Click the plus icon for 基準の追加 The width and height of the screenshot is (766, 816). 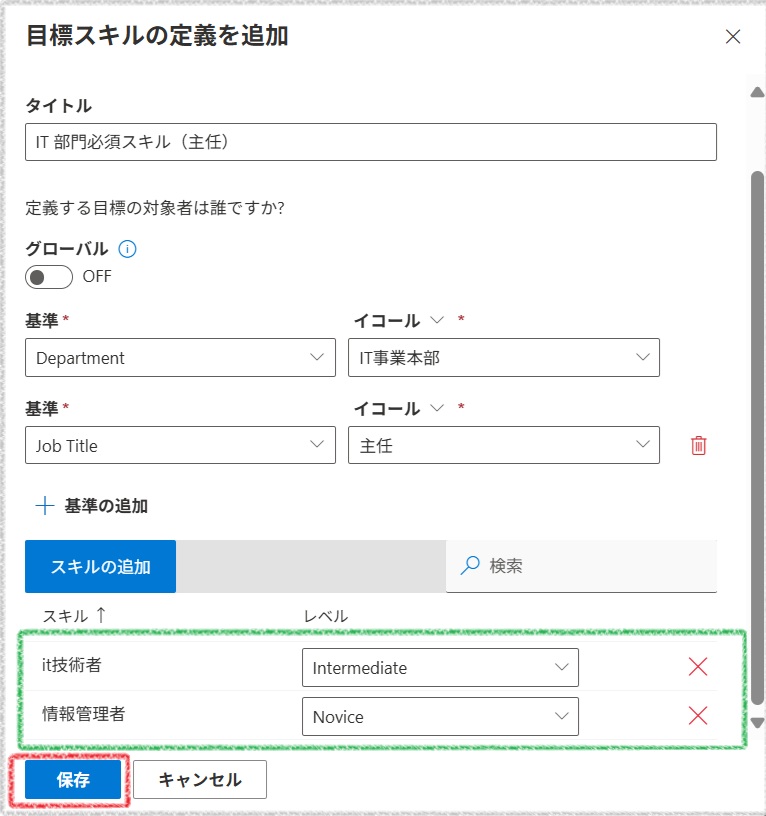pos(45,506)
